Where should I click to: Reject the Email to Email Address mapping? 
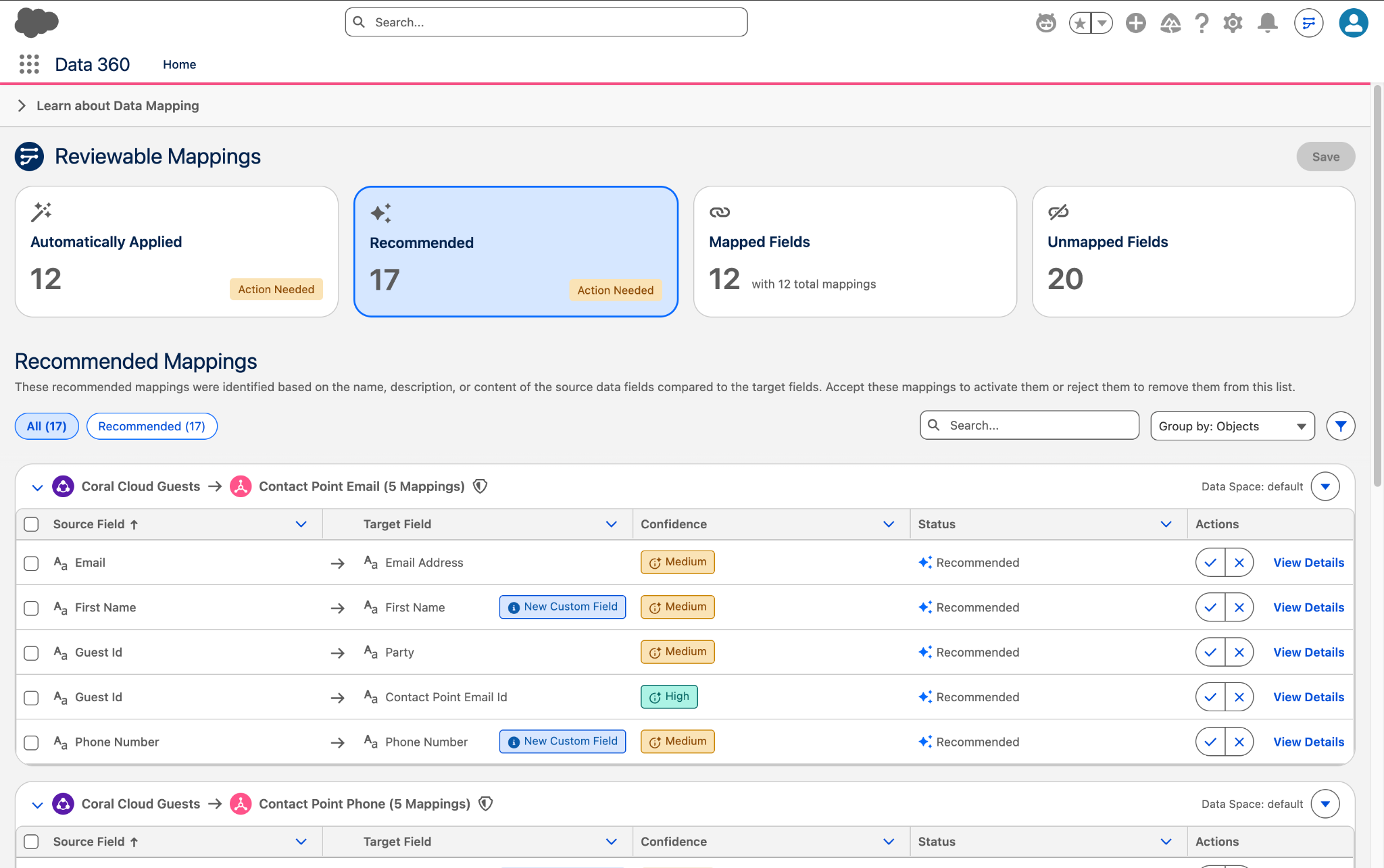click(1239, 563)
